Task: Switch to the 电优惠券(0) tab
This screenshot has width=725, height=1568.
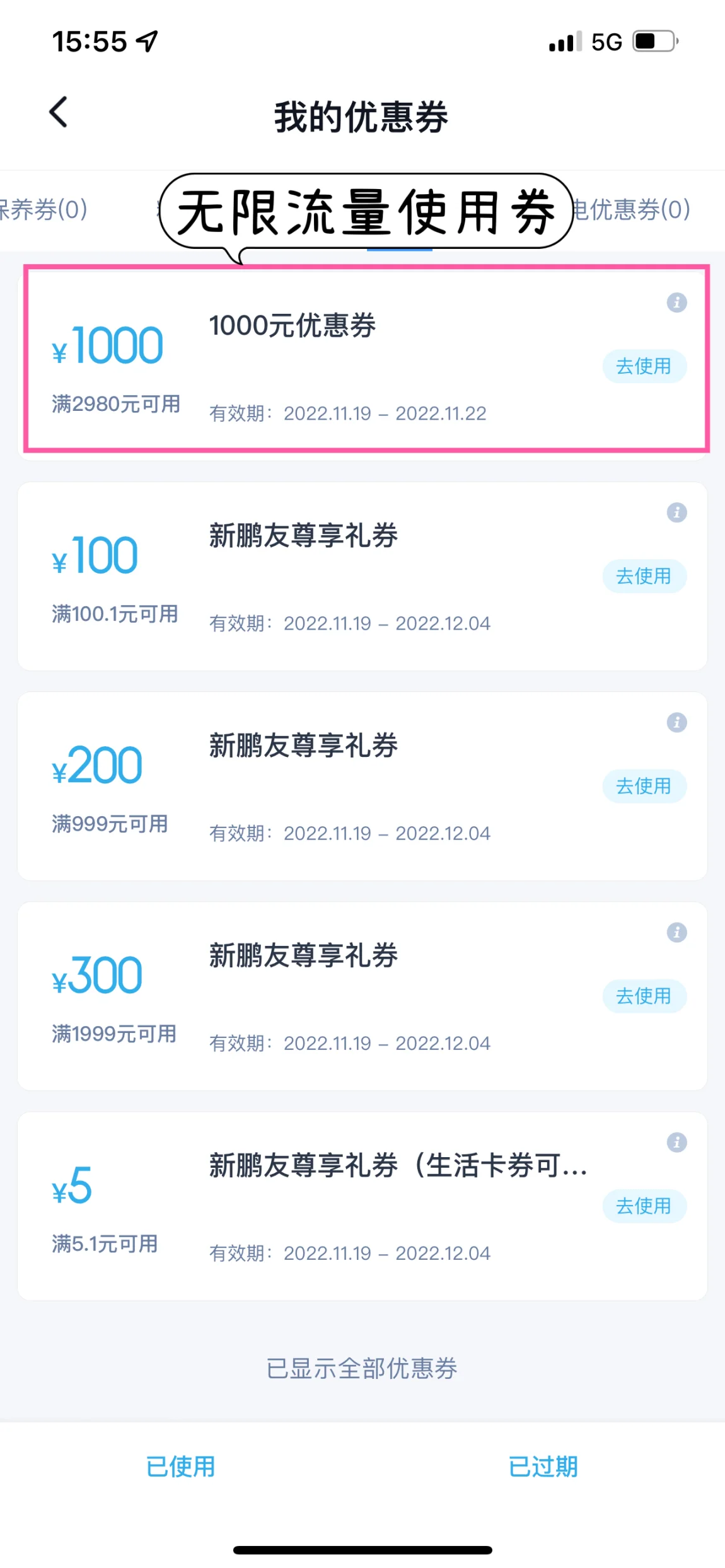Action: click(x=632, y=210)
